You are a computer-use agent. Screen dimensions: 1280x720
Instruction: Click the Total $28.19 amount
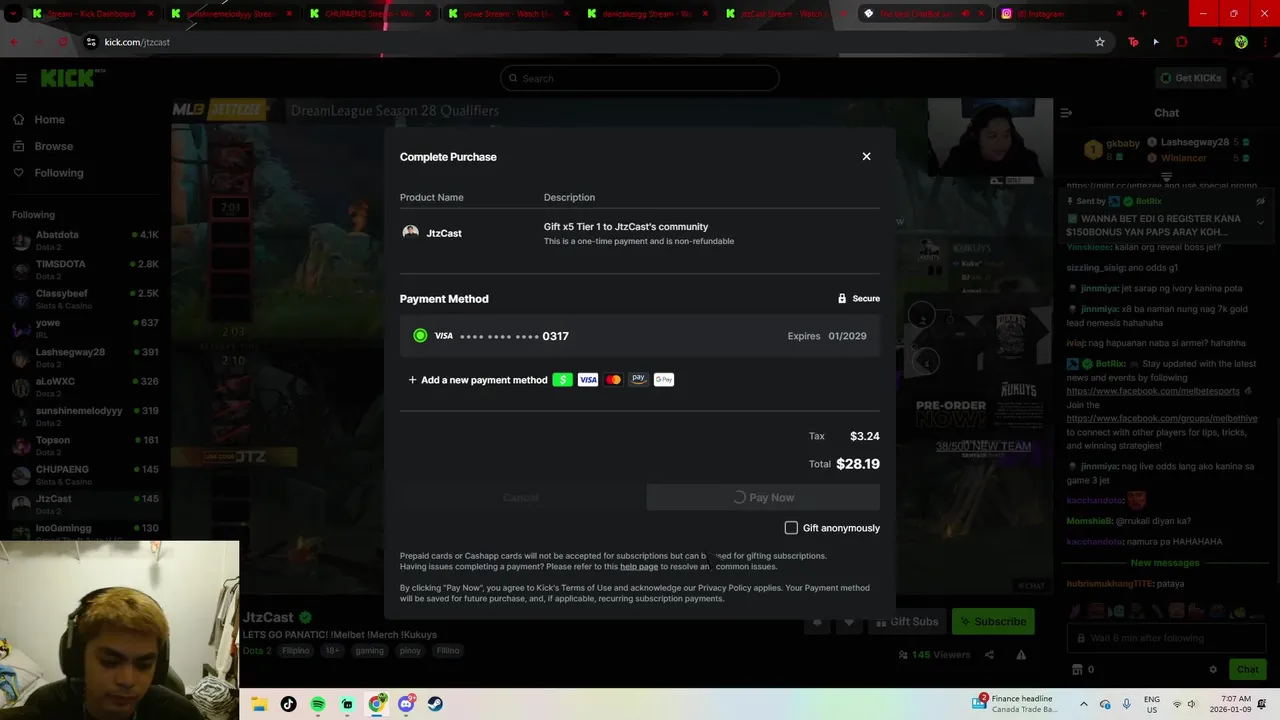pos(858,464)
